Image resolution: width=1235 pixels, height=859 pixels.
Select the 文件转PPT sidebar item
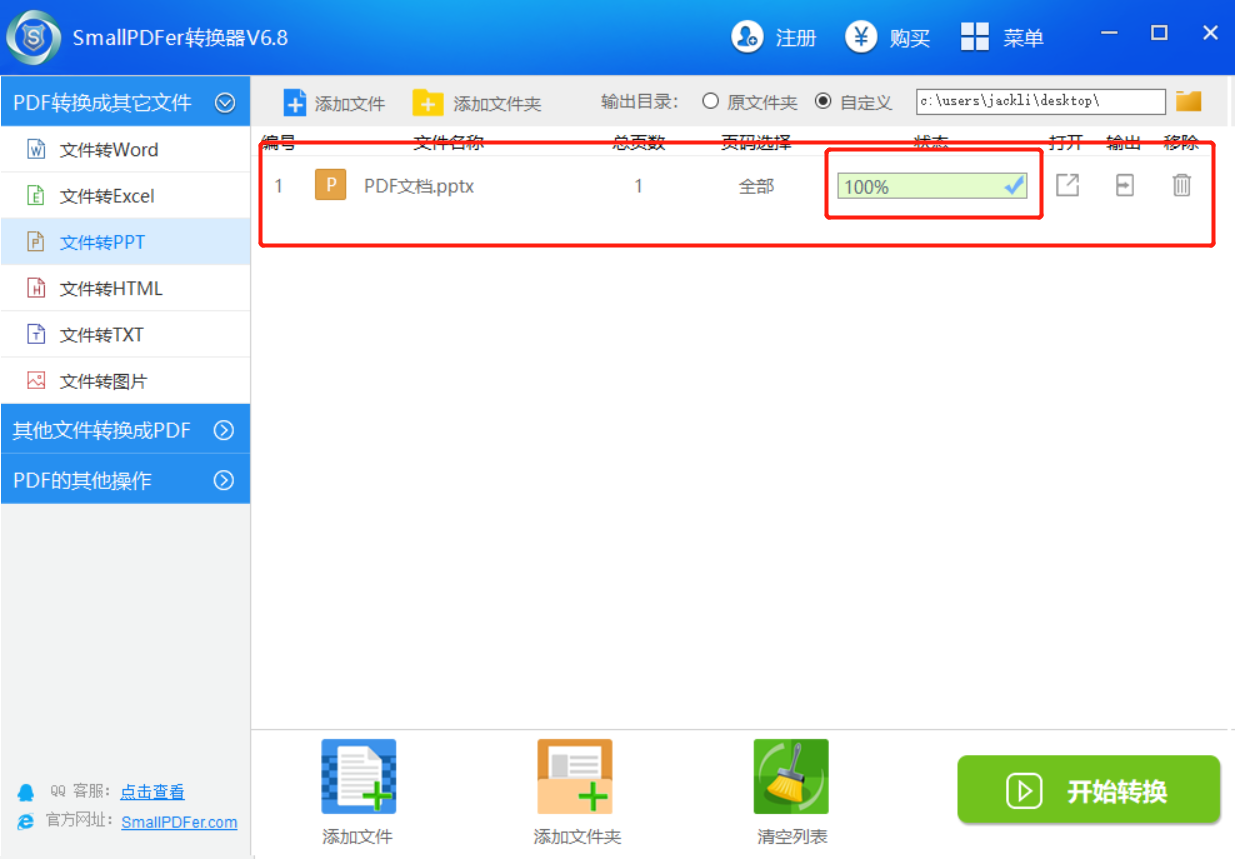tap(125, 242)
